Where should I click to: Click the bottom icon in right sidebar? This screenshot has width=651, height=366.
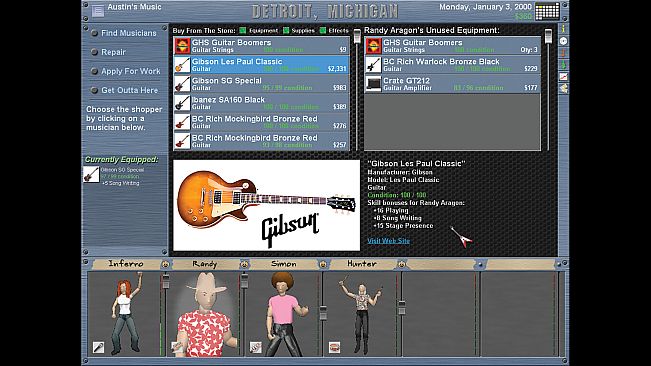pyautogui.click(x=563, y=88)
